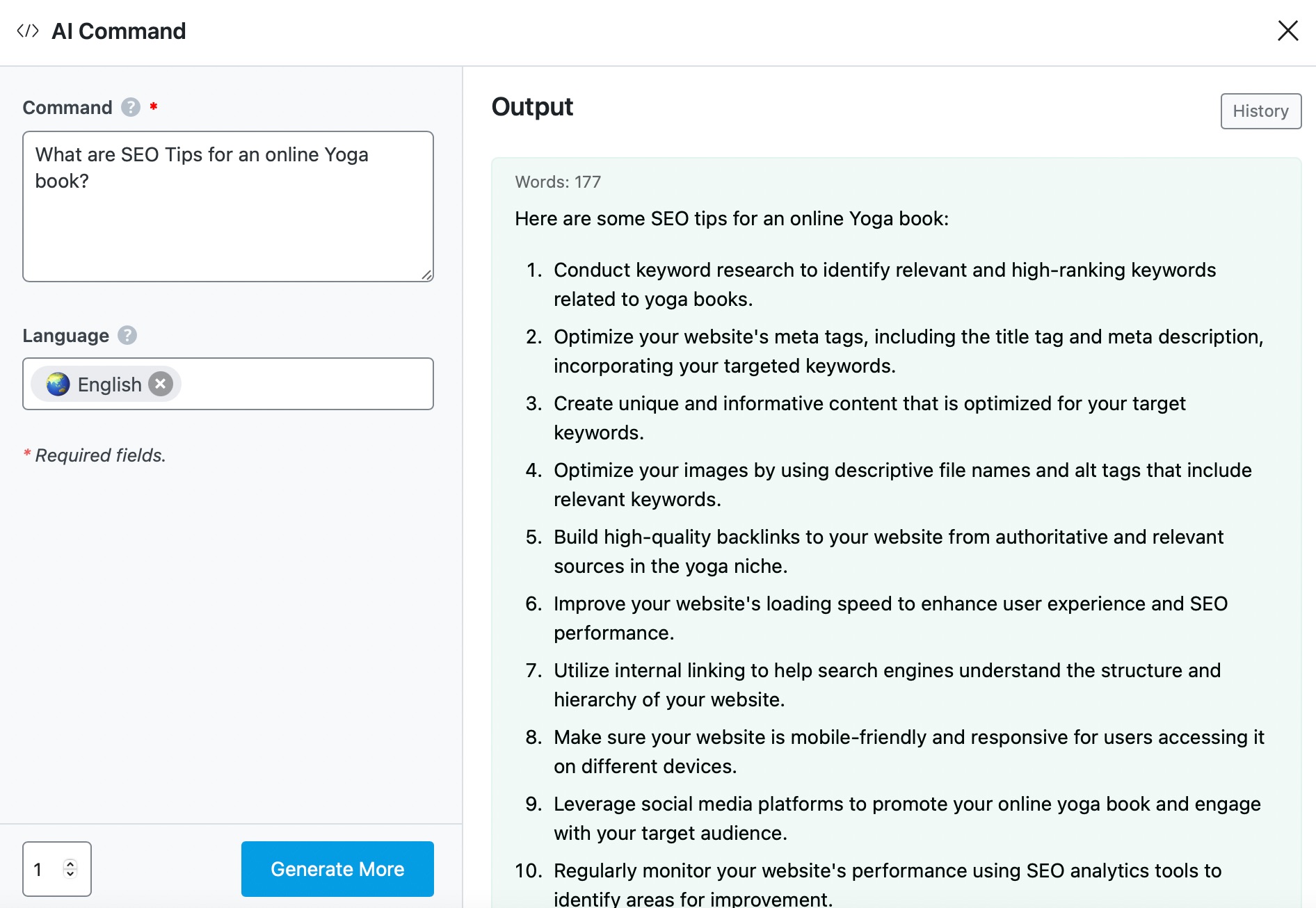This screenshot has width=1316, height=908.
Task: Open the Language help tooltip icon
Action: (127, 335)
